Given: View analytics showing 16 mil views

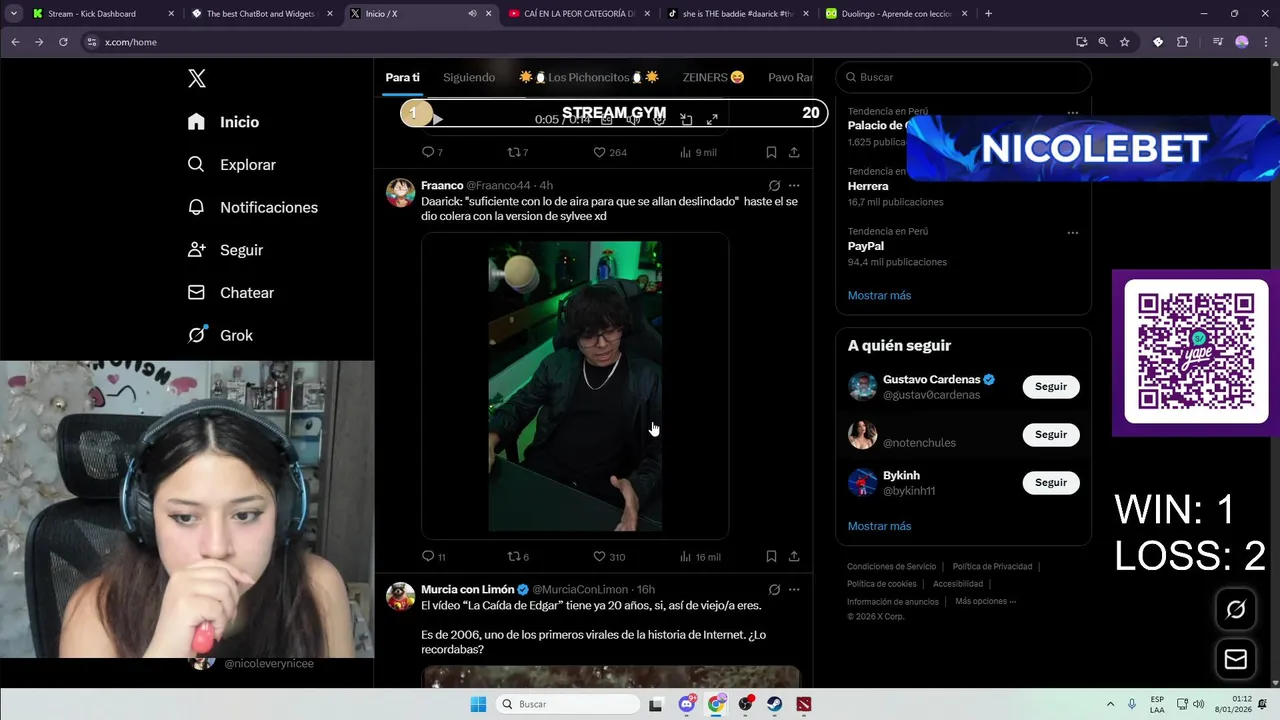Looking at the screenshot, I should (x=700, y=556).
